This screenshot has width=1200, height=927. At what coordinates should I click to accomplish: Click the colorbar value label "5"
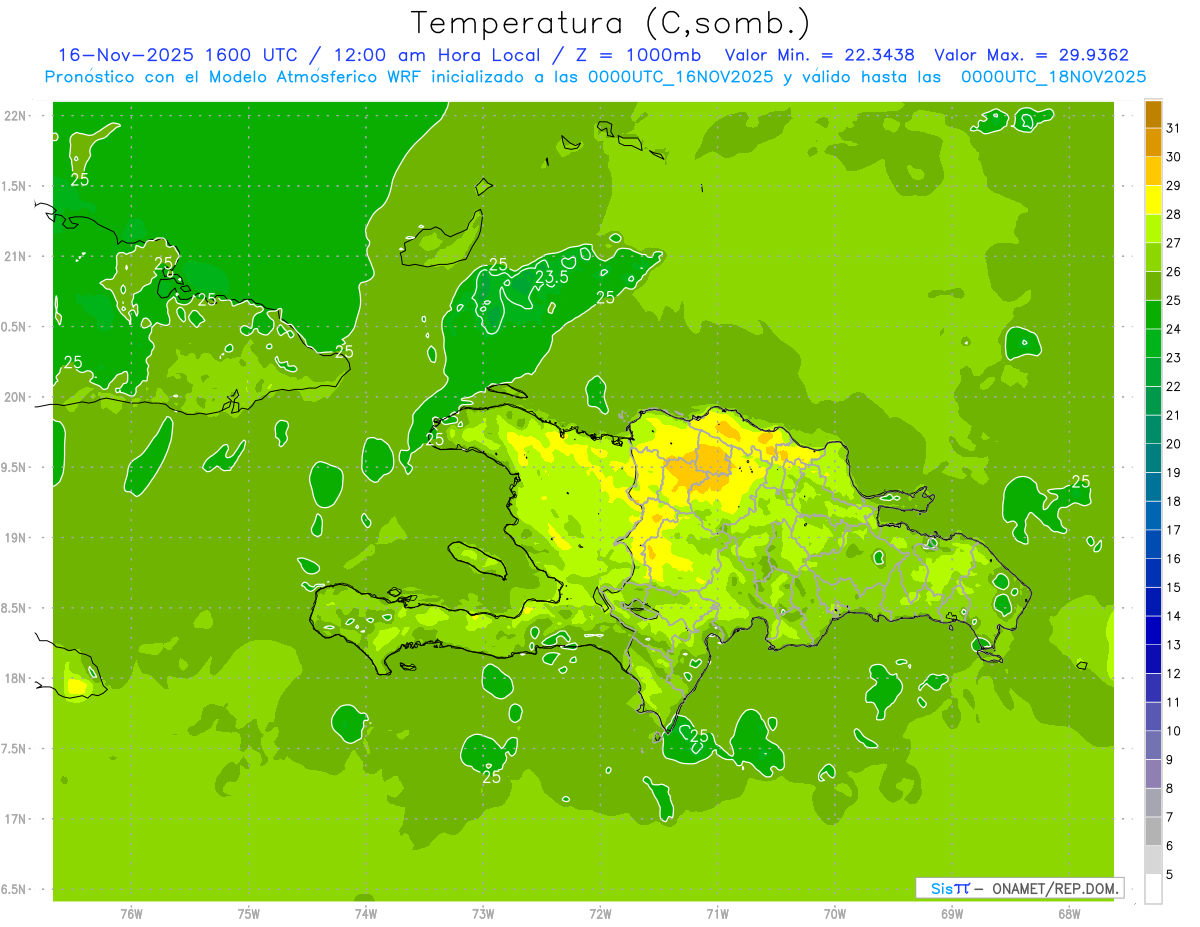point(1169,874)
